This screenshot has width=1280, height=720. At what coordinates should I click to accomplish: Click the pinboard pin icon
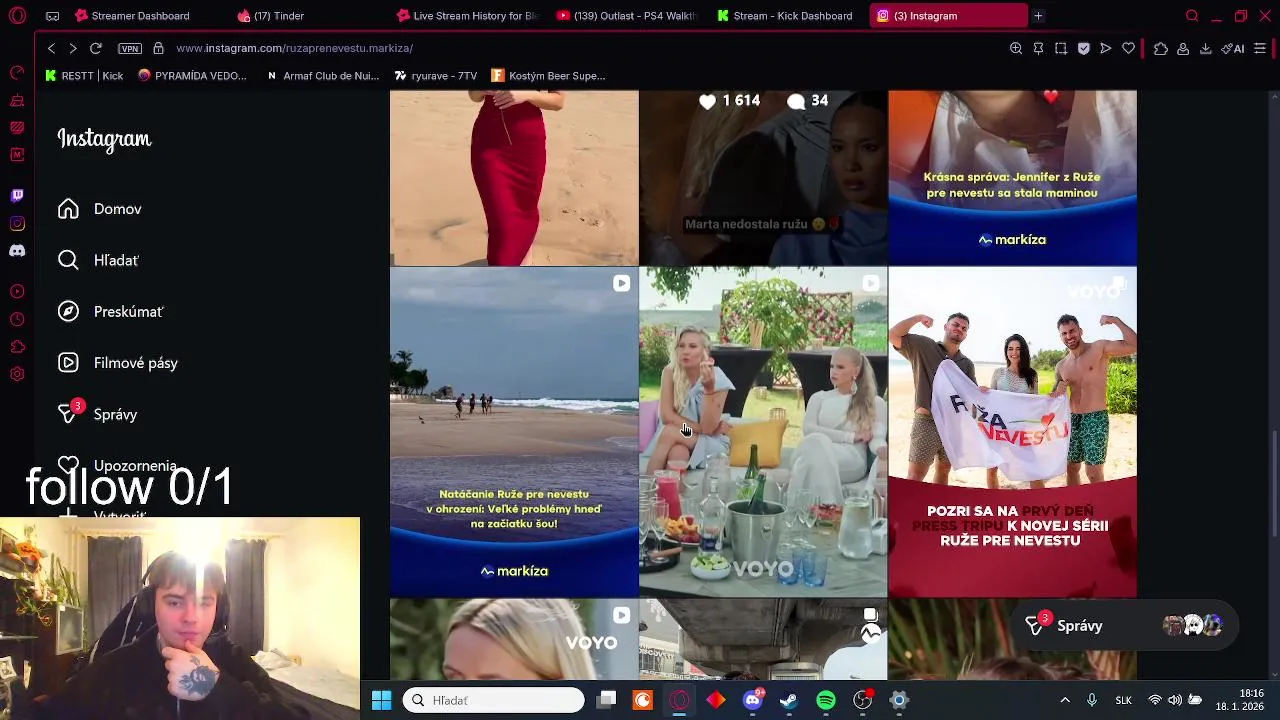click(x=1038, y=48)
